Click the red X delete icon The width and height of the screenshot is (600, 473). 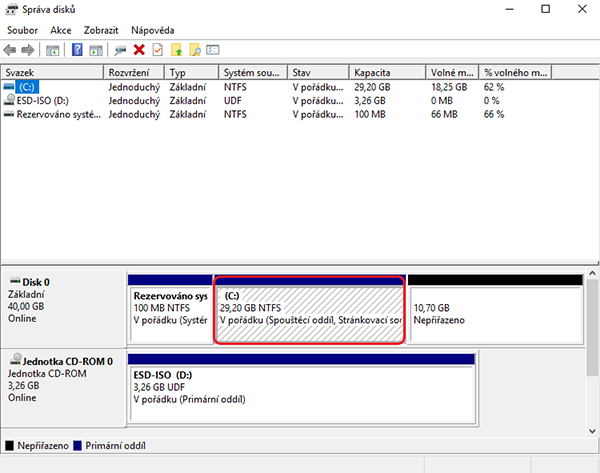pos(139,49)
